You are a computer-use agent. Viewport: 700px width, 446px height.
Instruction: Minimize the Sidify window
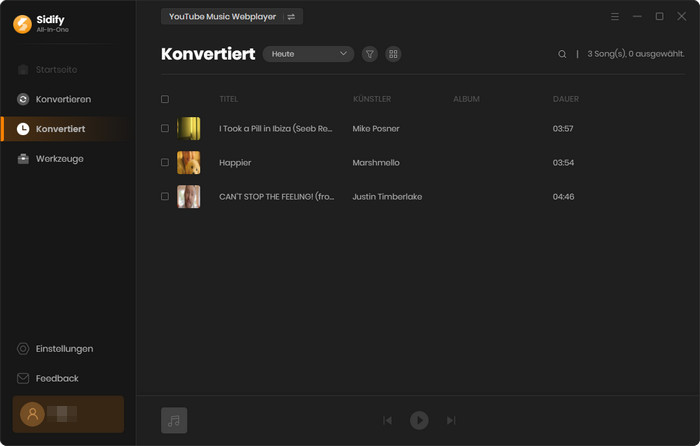637,17
